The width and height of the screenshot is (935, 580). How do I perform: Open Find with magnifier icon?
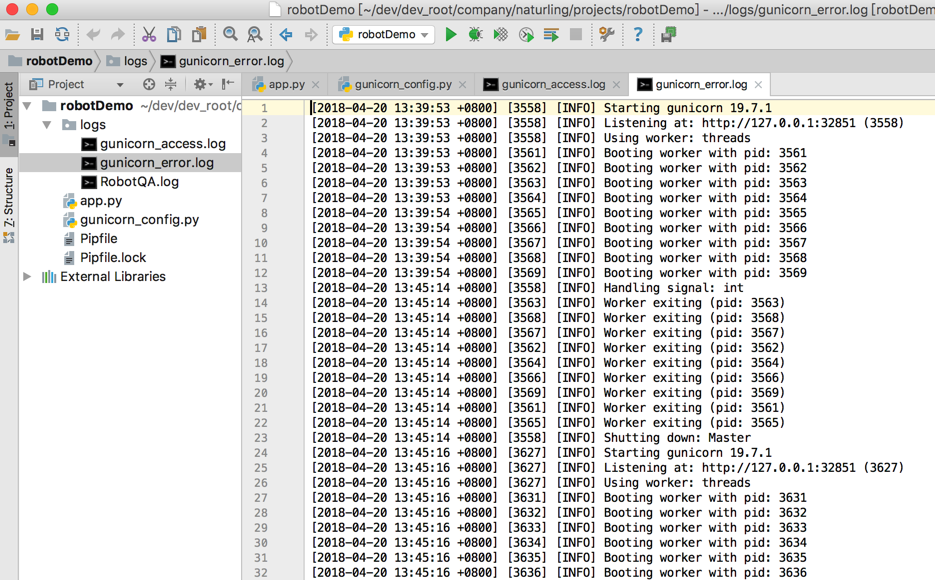point(230,35)
